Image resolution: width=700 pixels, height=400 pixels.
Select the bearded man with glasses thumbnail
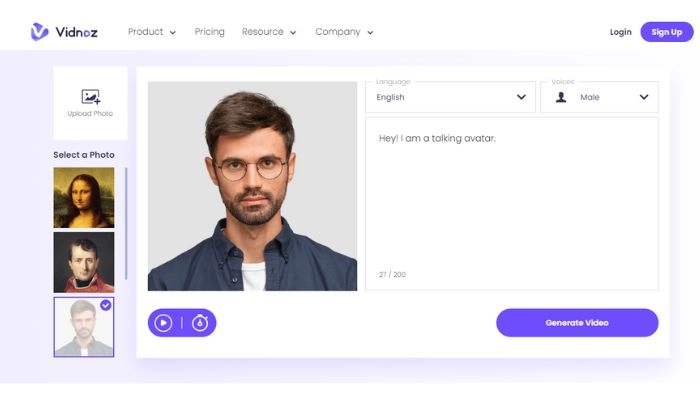(84, 327)
